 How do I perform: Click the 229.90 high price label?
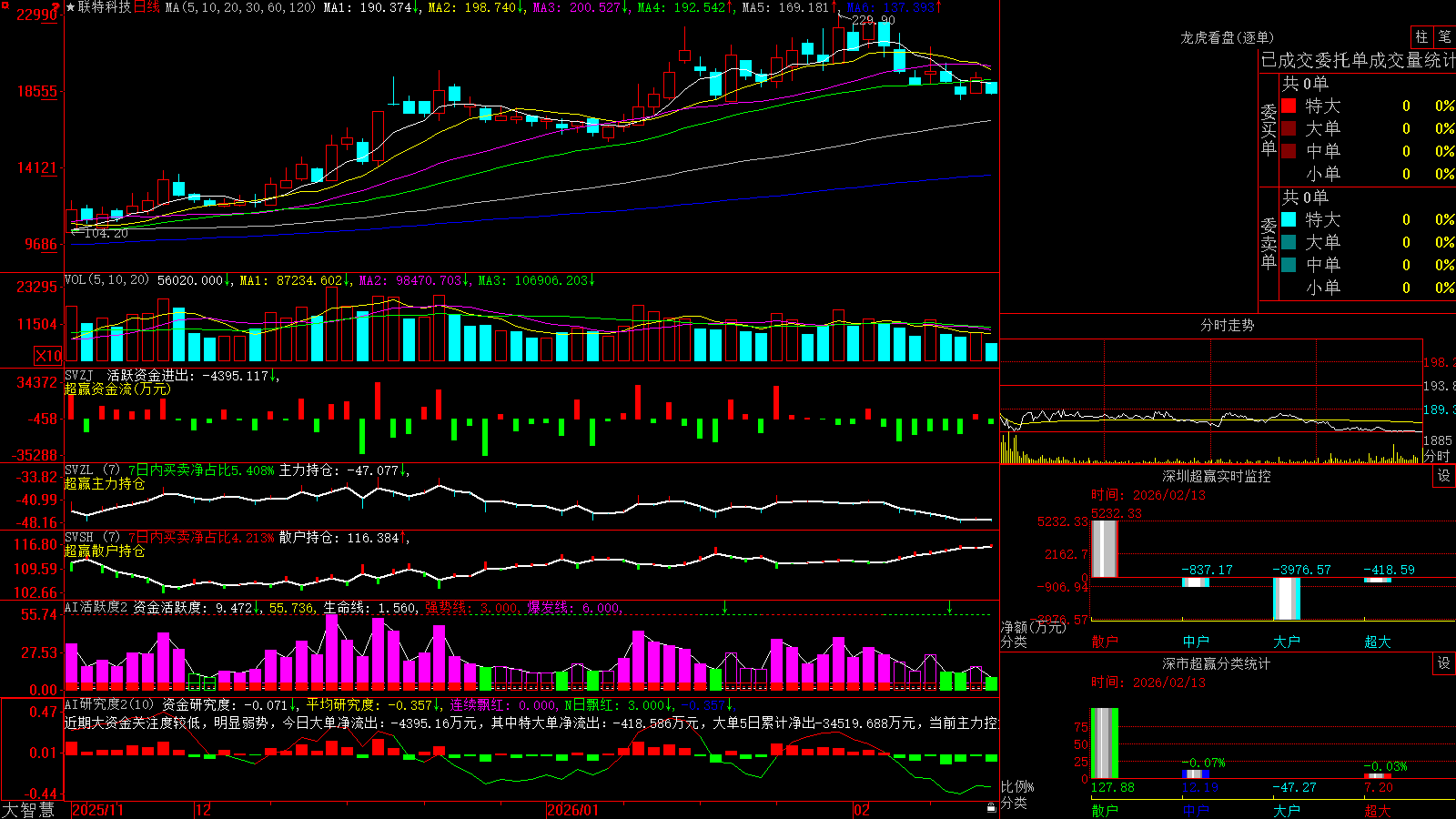874,19
